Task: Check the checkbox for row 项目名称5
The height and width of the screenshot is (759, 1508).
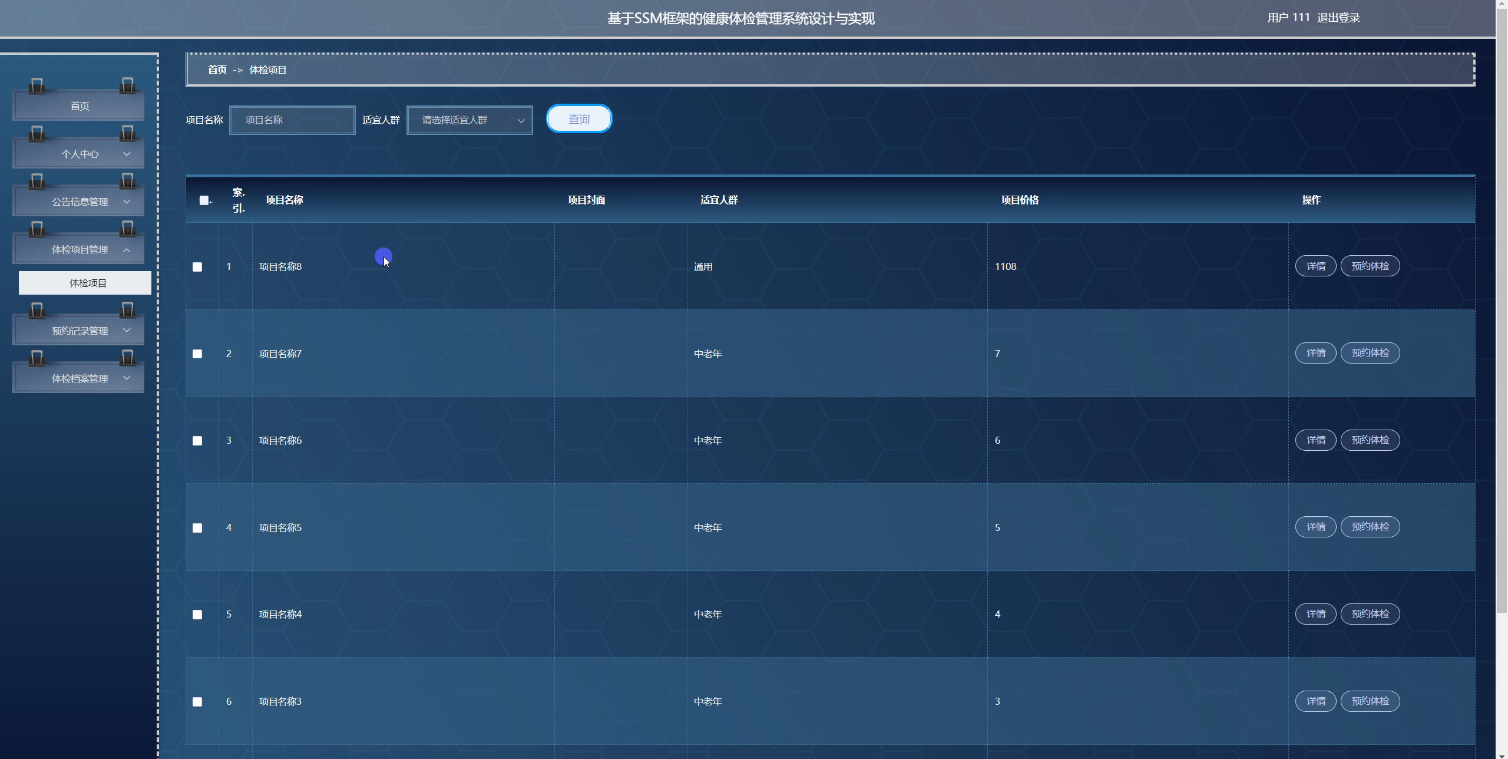Action: (197, 528)
